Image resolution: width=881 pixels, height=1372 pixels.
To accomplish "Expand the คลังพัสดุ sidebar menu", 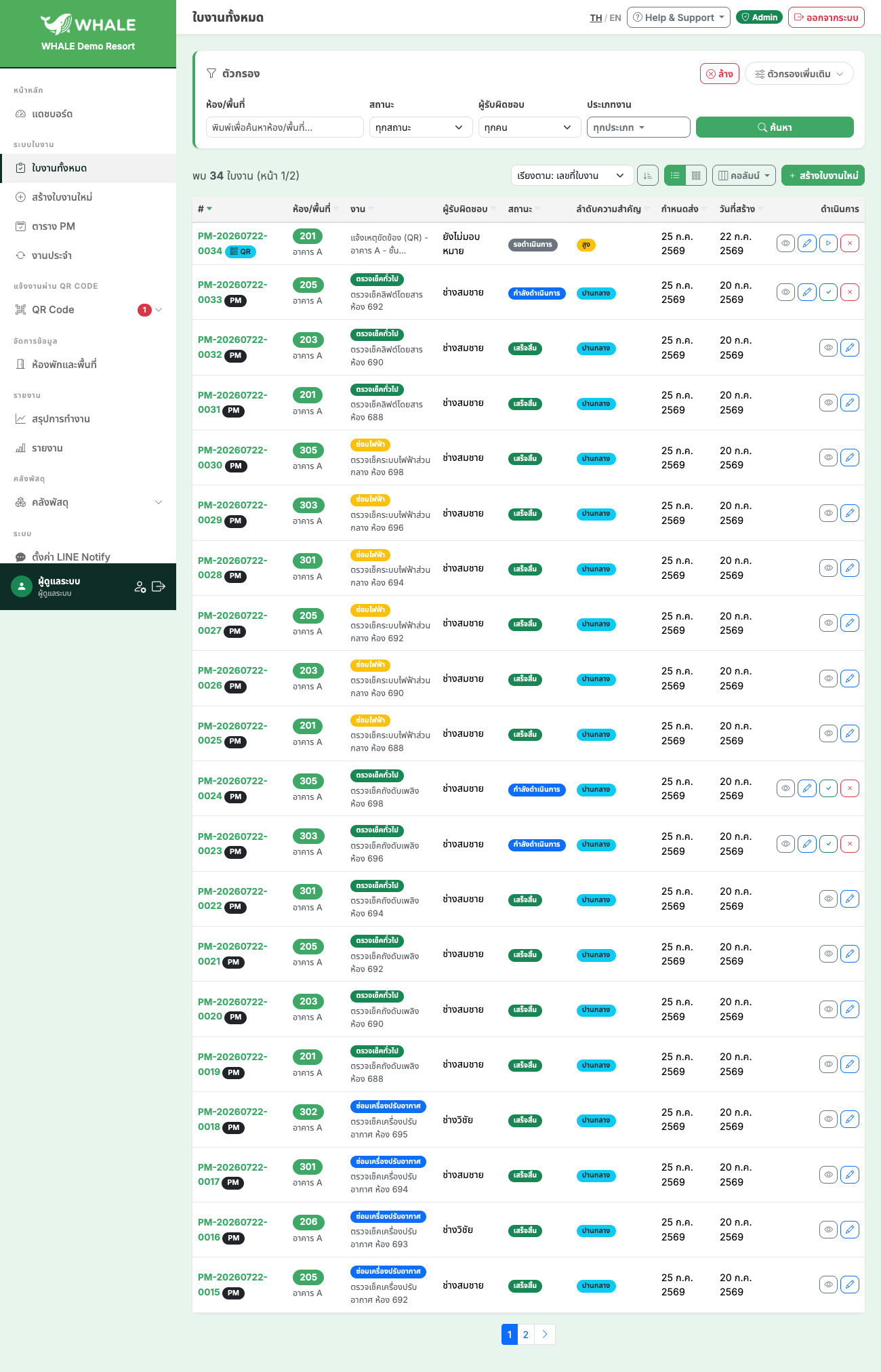I will [x=88, y=502].
